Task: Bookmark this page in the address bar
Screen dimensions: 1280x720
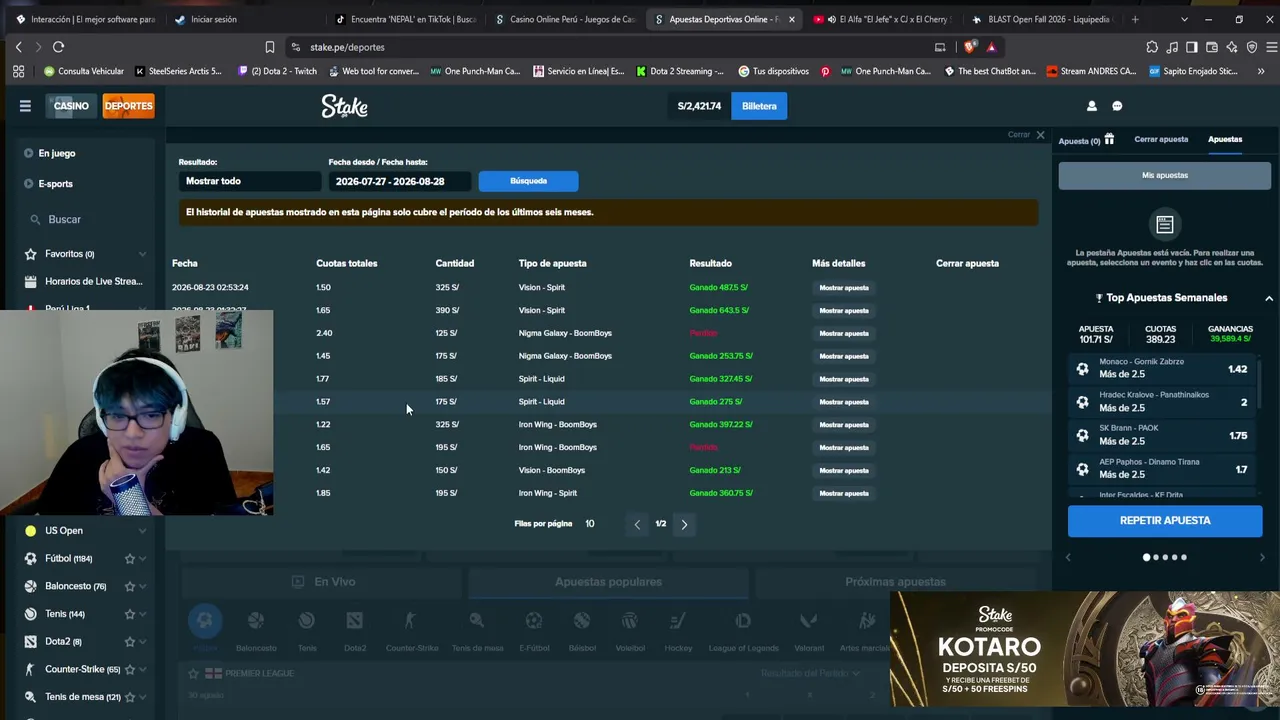Action: click(270, 47)
